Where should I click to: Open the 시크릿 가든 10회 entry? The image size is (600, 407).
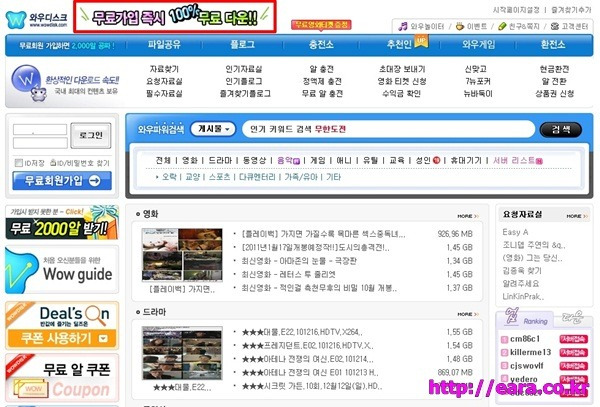312,386
